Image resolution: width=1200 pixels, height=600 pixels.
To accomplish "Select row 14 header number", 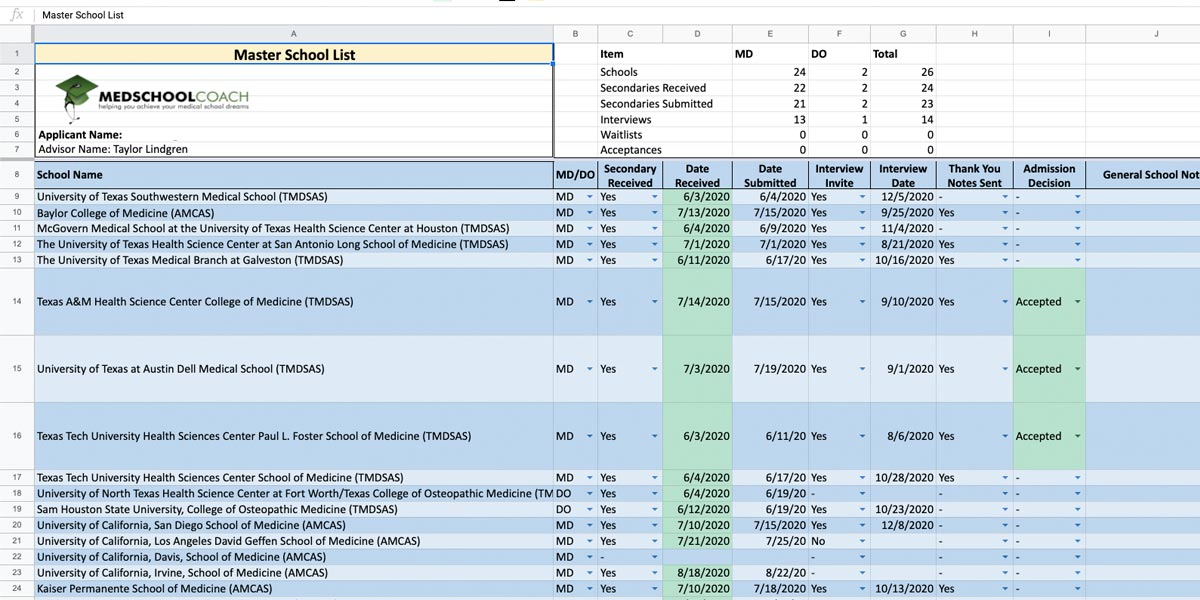I will (x=17, y=301).
